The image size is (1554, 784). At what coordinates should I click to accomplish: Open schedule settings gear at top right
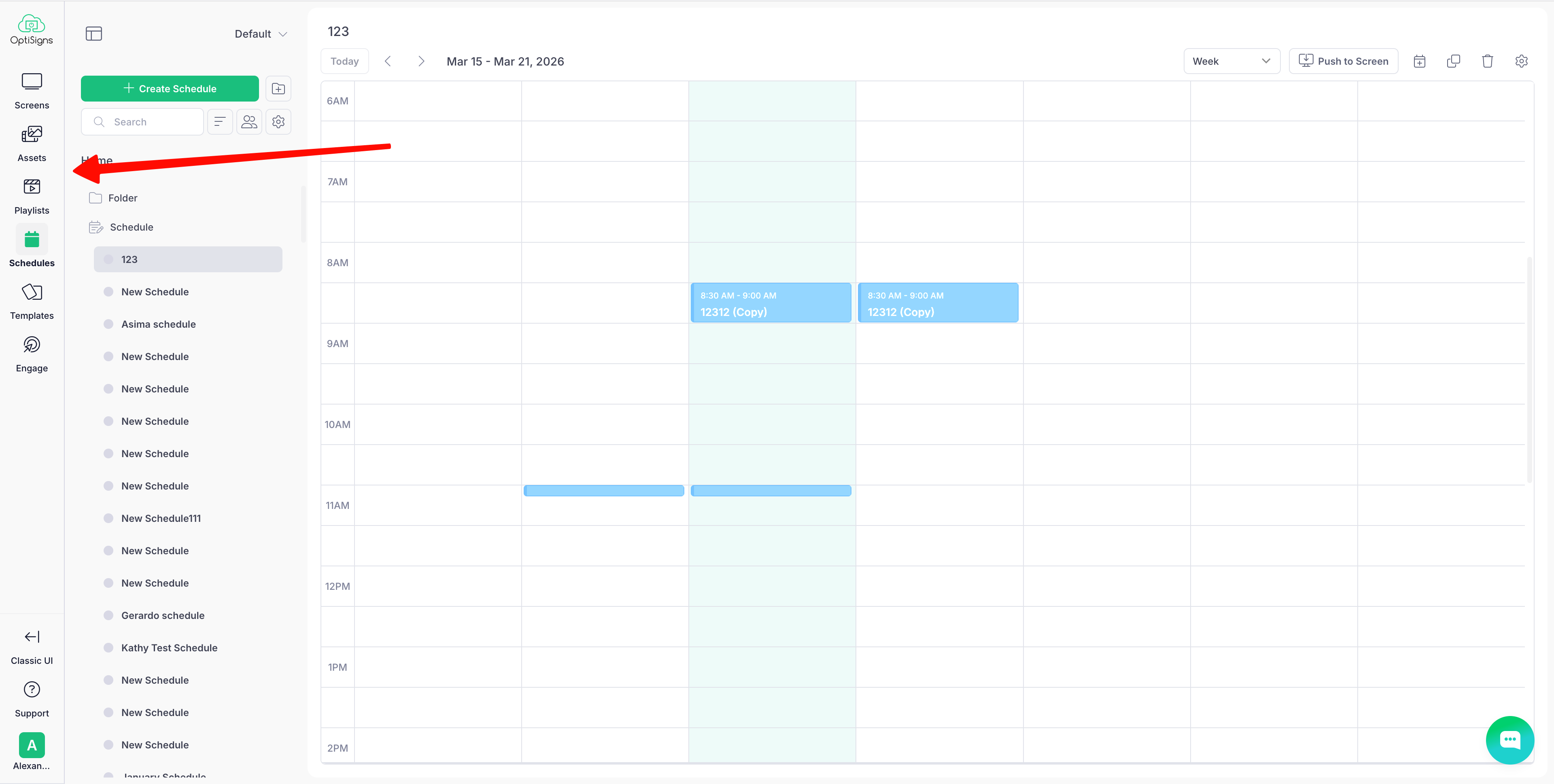(1522, 61)
